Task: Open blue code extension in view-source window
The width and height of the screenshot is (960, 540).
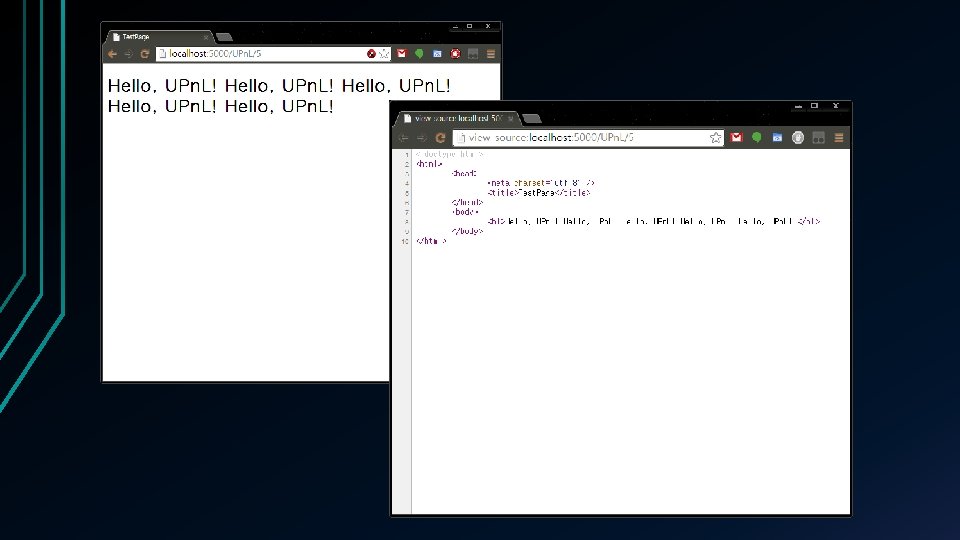Action: (x=777, y=138)
